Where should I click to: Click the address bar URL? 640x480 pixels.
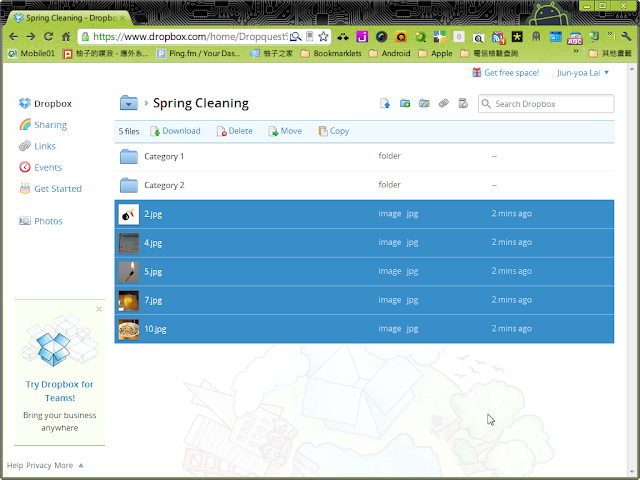[x=190, y=37]
